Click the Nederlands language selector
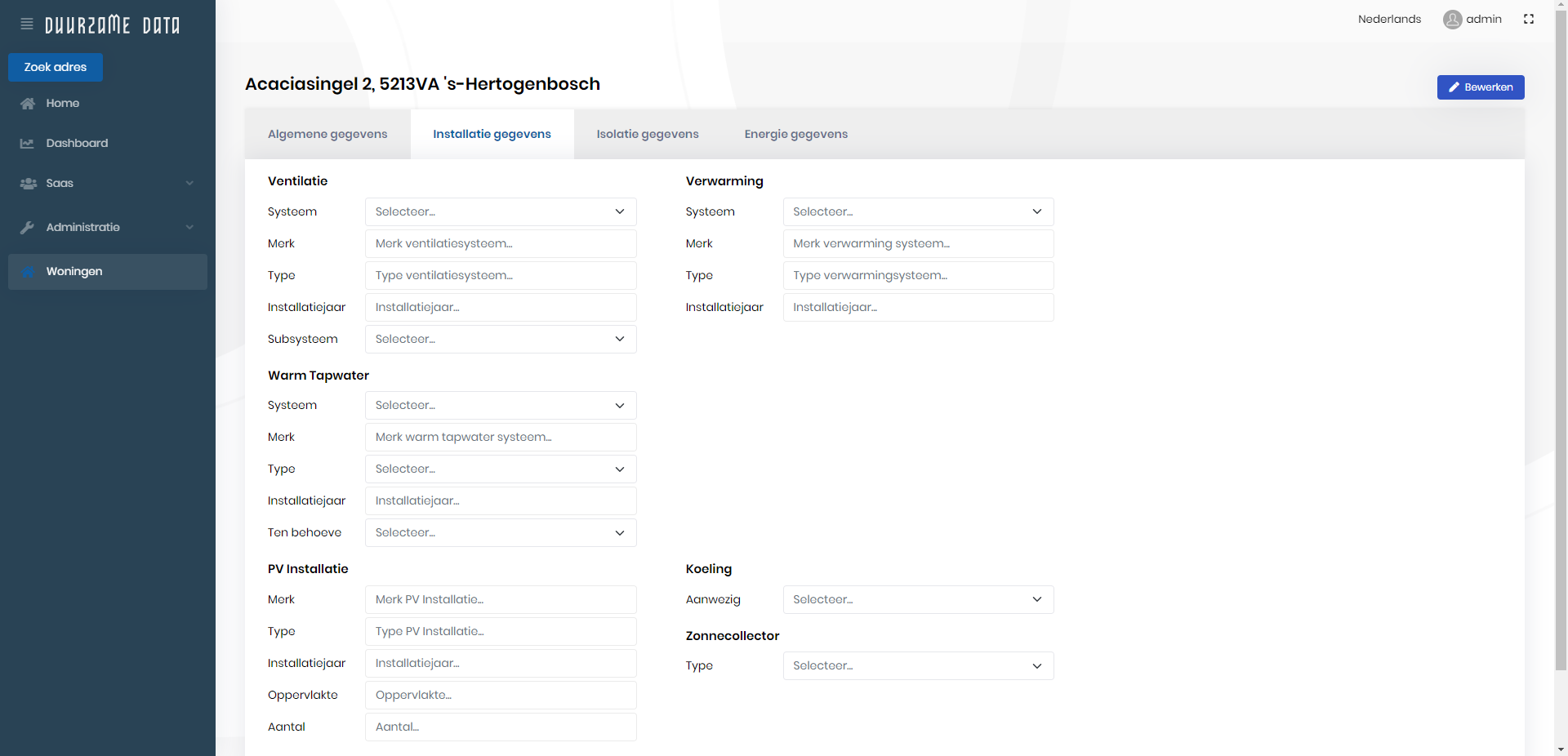The image size is (1568, 756). pyautogui.click(x=1389, y=20)
